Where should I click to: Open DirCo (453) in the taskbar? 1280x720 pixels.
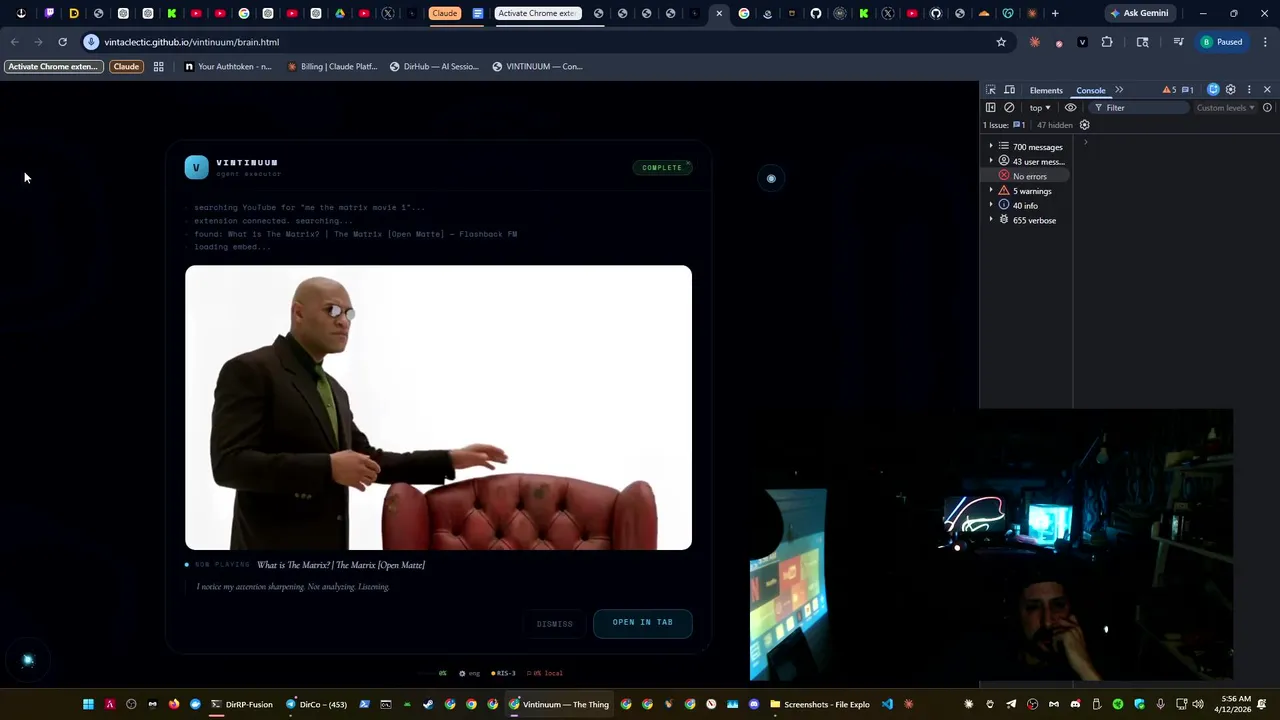point(316,704)
